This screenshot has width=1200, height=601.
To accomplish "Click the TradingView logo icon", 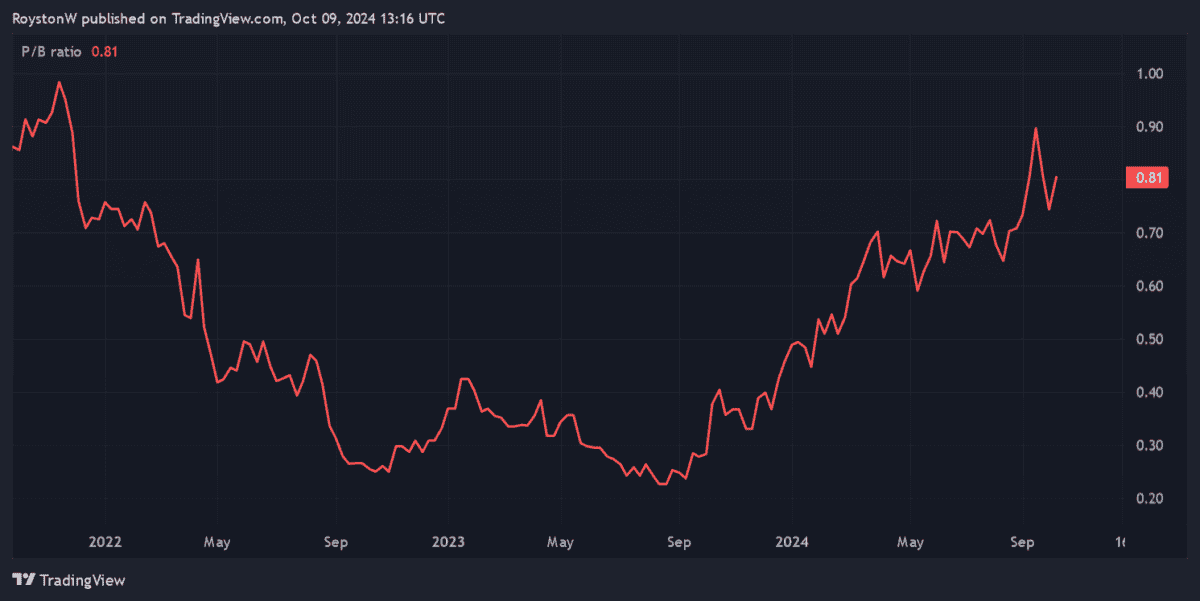I will coord(24,580).
